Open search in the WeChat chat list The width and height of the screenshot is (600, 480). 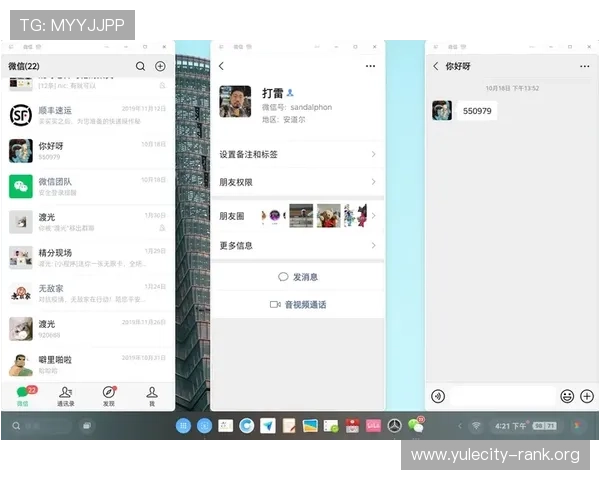point(140,66)
